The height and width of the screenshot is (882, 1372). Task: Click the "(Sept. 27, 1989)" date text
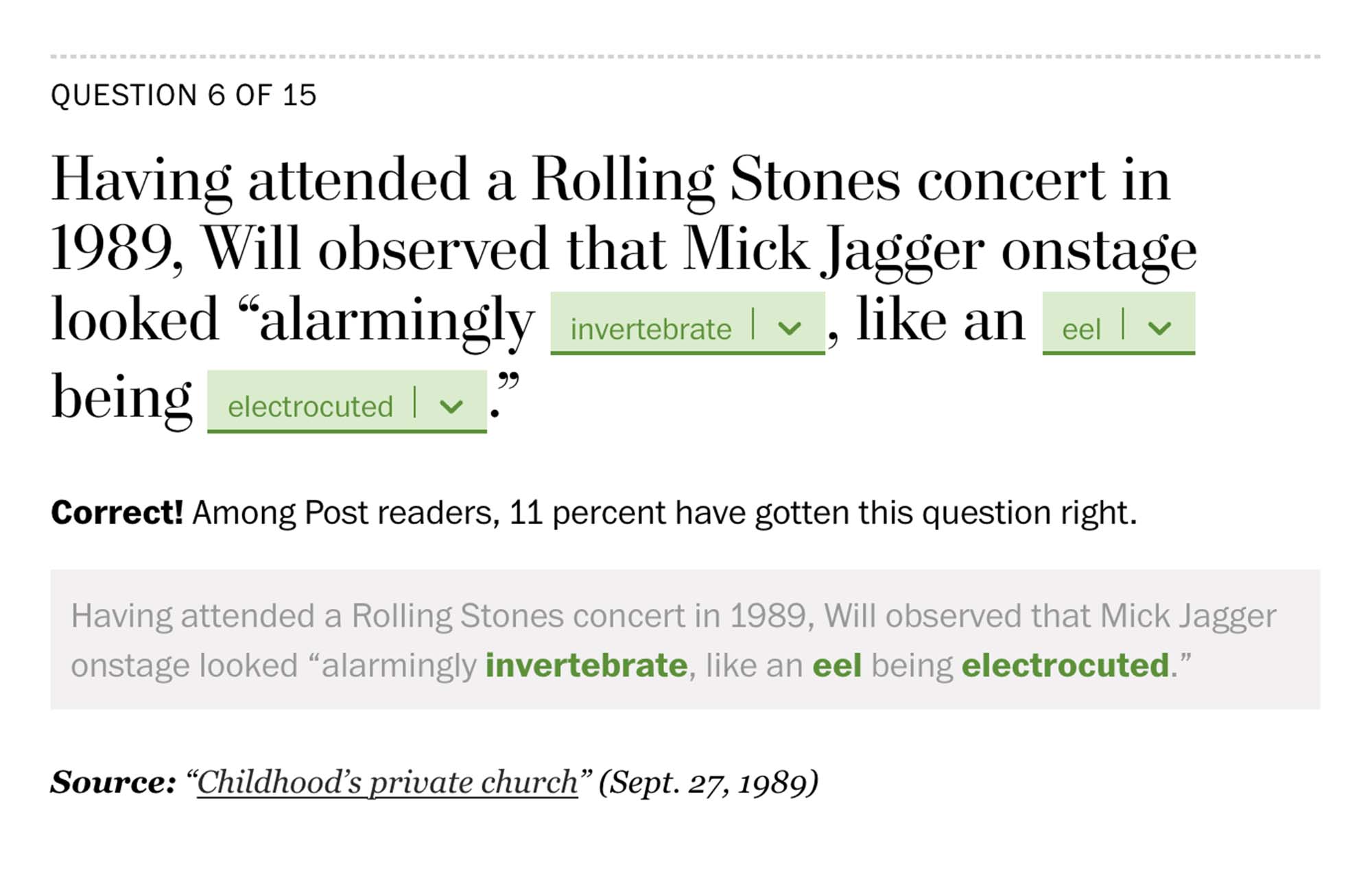709,782
